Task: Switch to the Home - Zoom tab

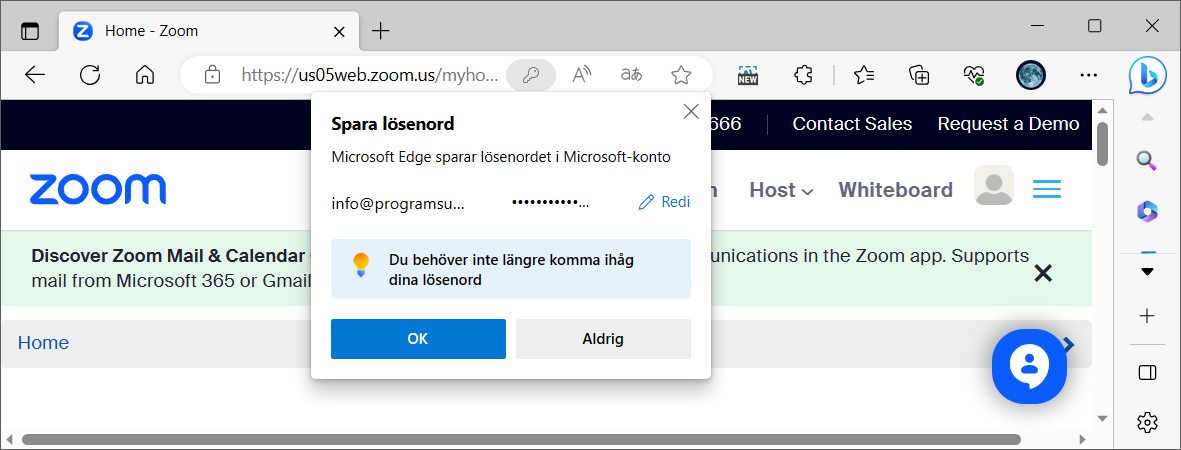Action: click(200, 30)
